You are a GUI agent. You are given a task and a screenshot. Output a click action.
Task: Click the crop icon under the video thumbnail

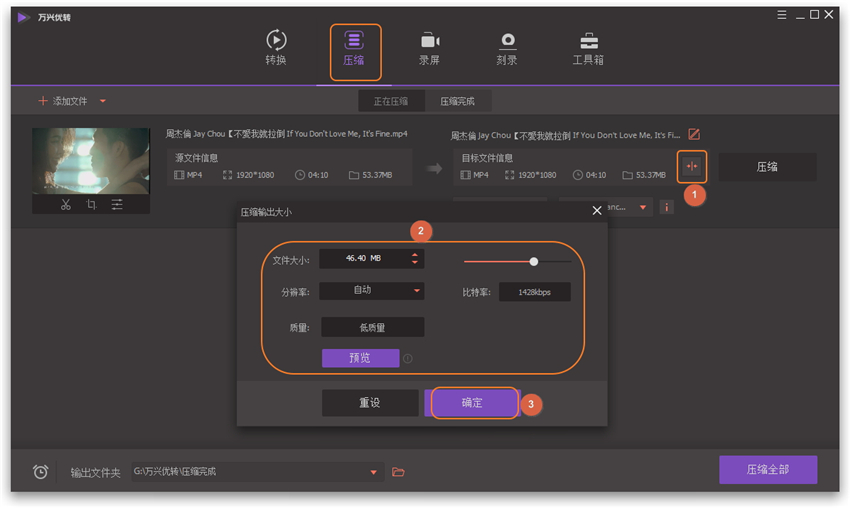click(91, 204)
